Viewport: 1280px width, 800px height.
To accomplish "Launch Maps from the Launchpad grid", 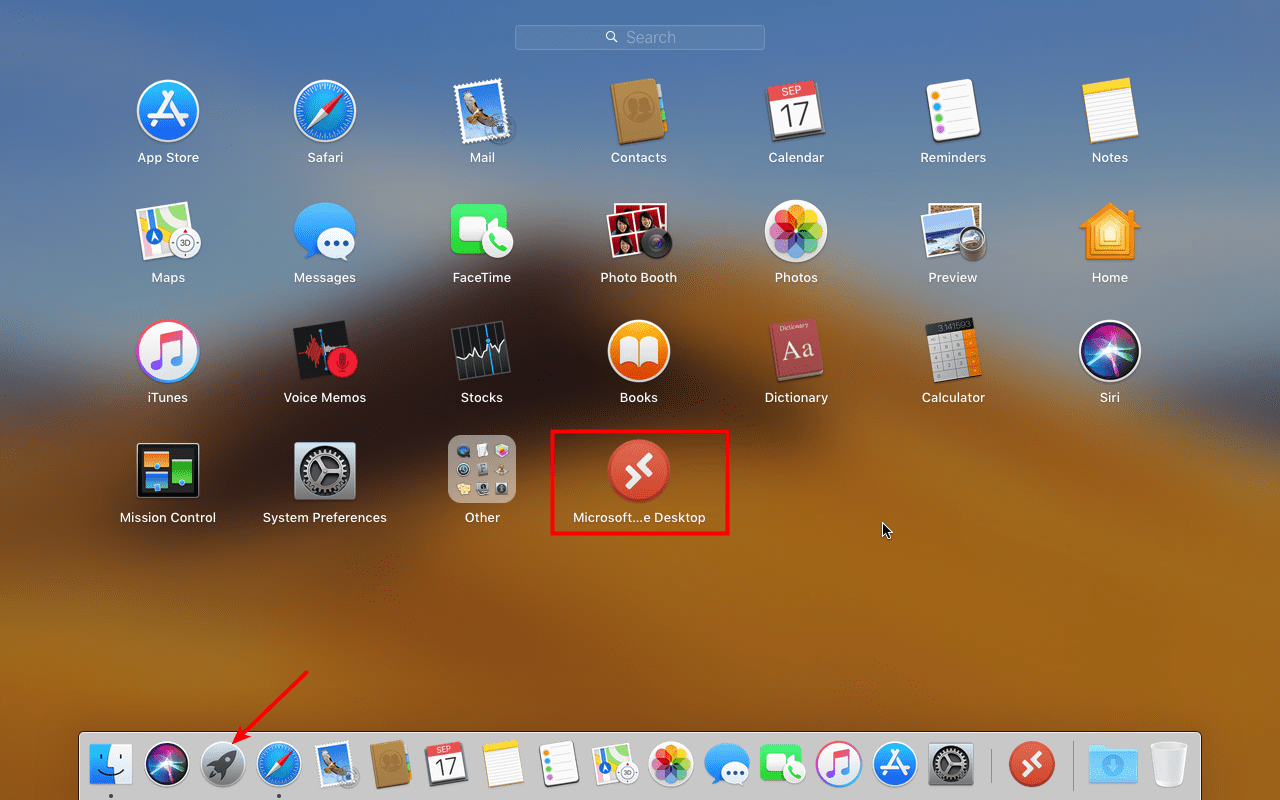I will [168, 231].
